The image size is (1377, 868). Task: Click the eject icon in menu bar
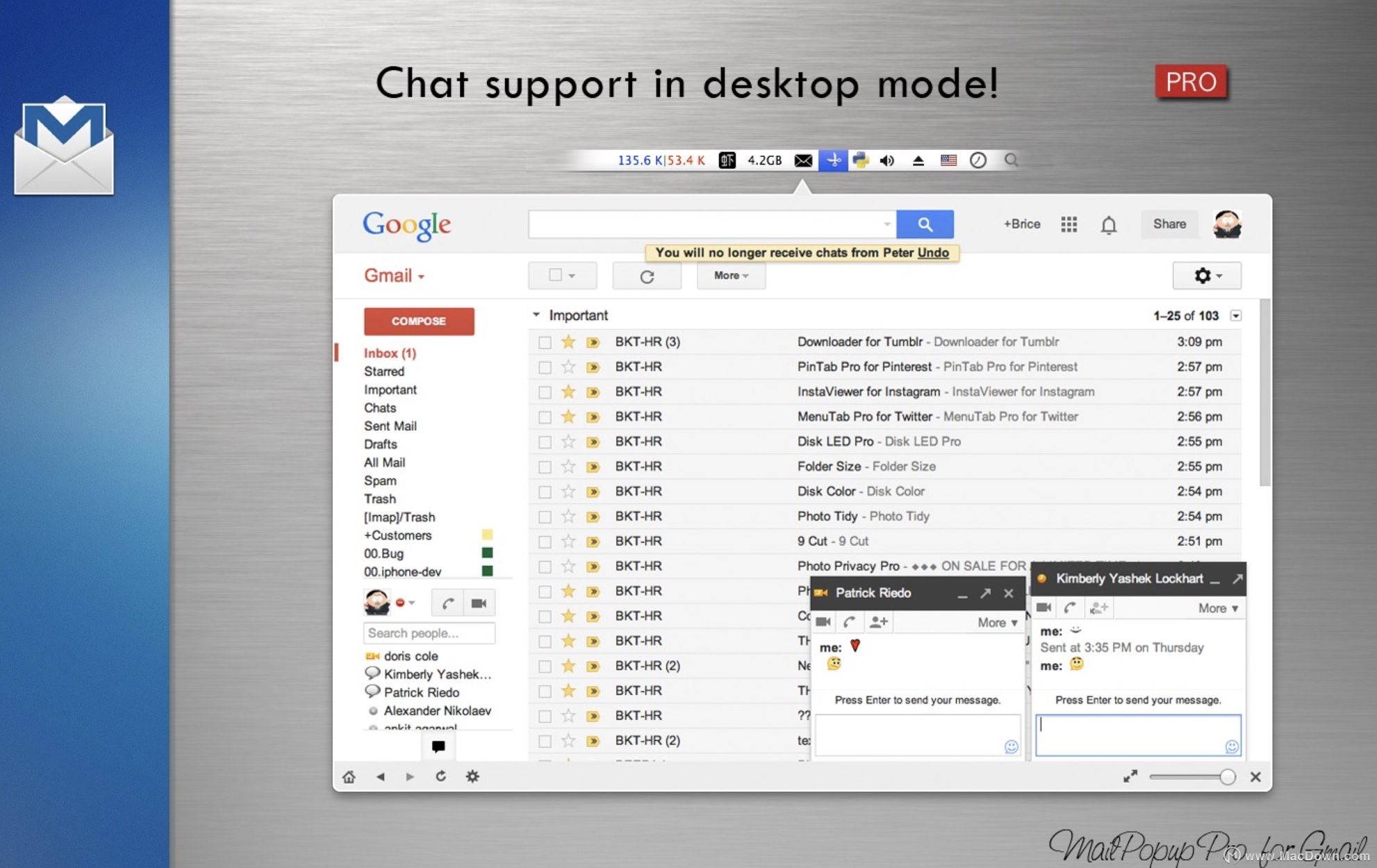tap(918, 160)
